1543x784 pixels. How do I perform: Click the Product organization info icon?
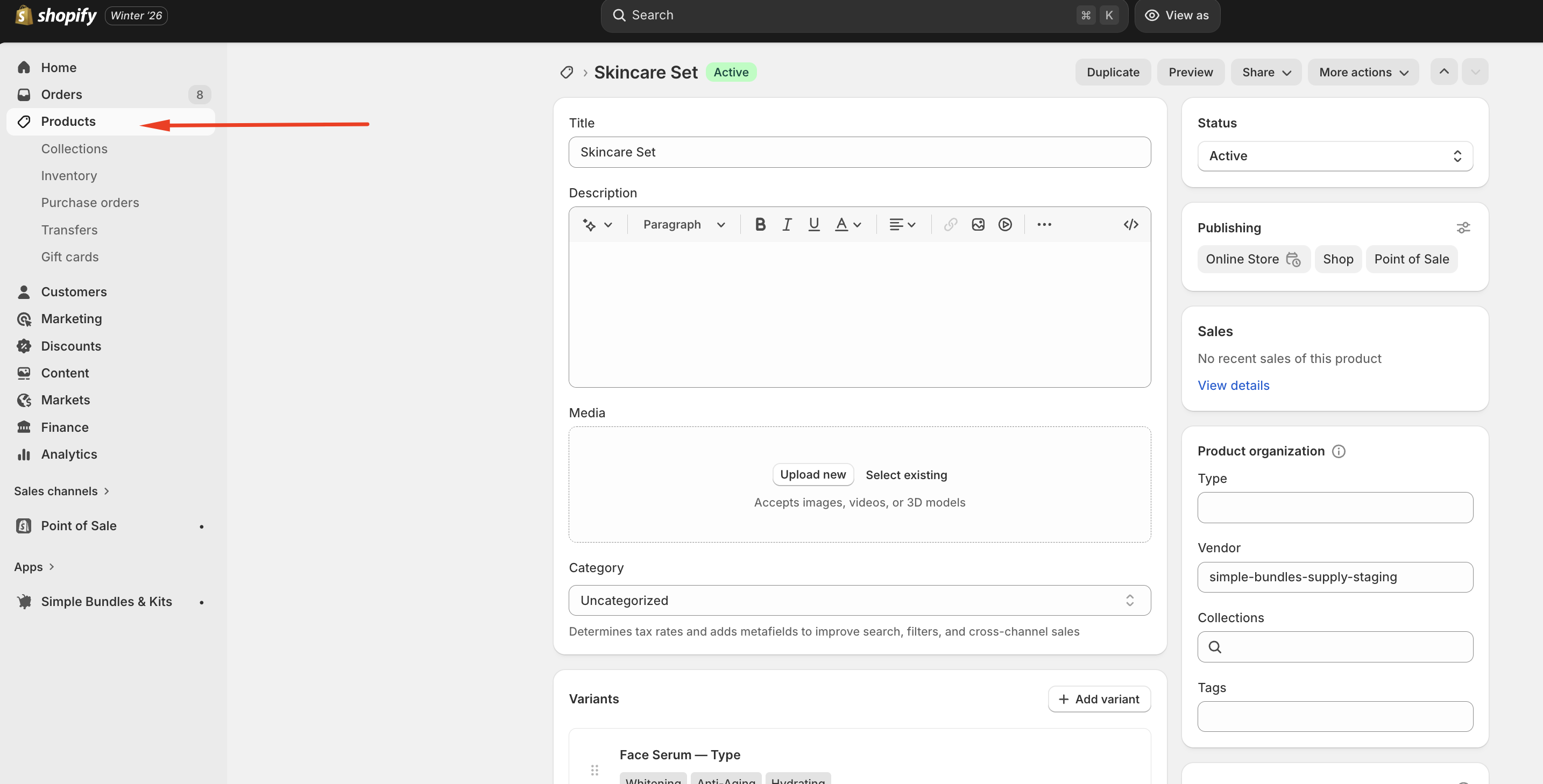[x=1338, y=451]
